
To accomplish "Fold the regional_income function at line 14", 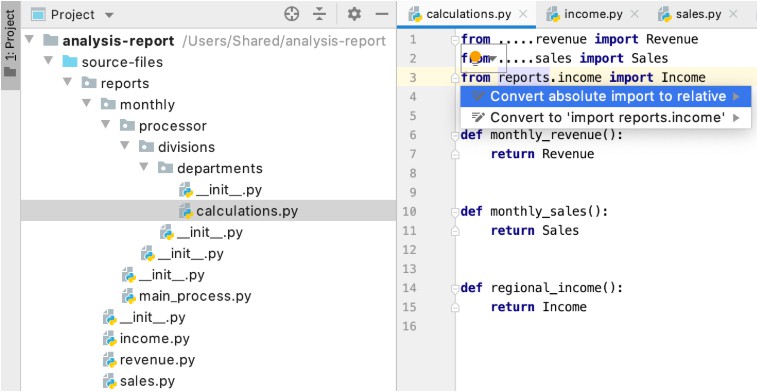I will (454, 288).
